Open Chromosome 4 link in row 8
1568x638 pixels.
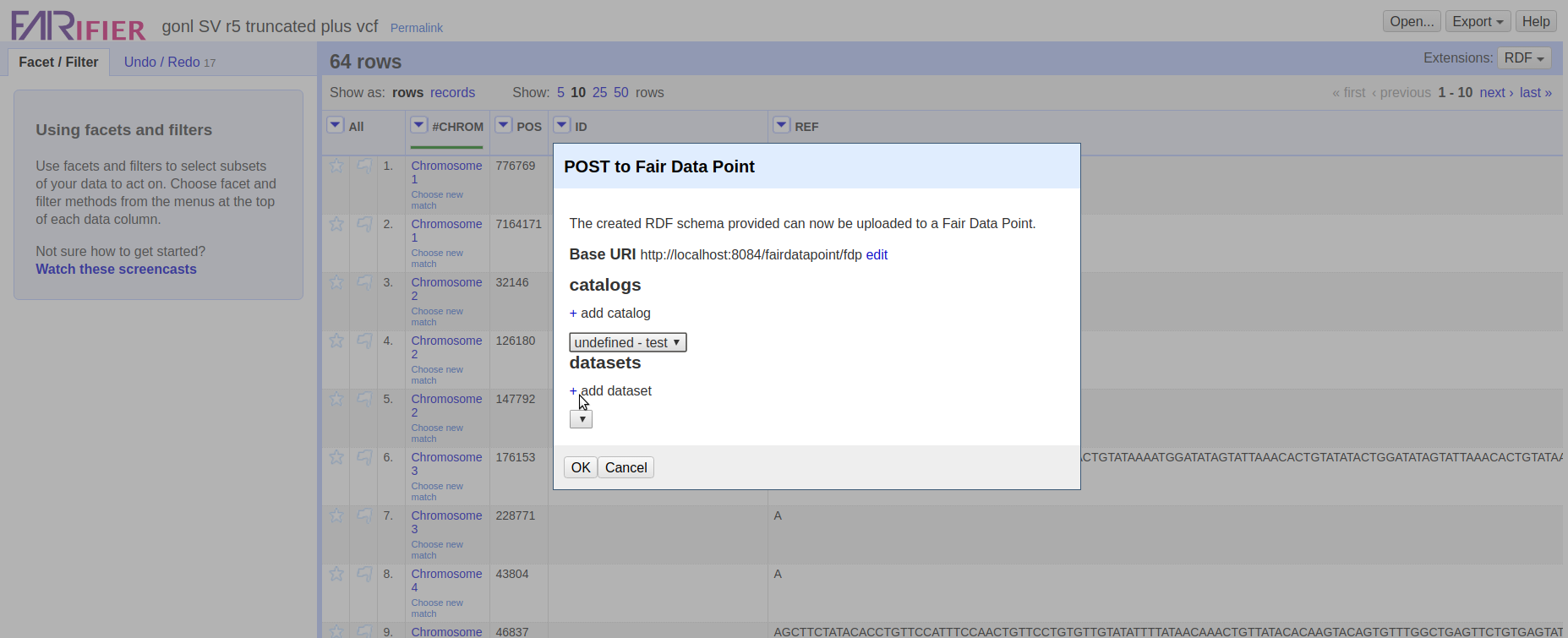click(446, 581)
